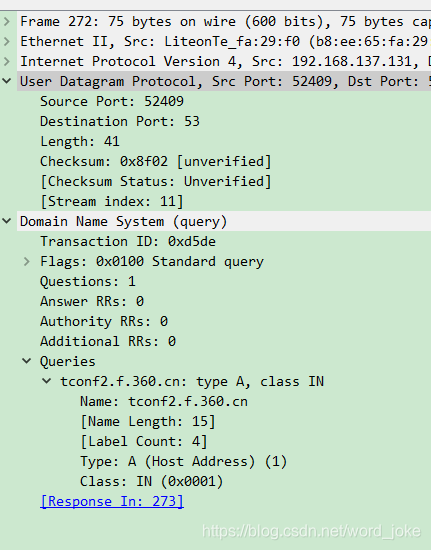Collapse the User Datagram Protocol section
Screen dimensions: 431x550
[7, 81]
